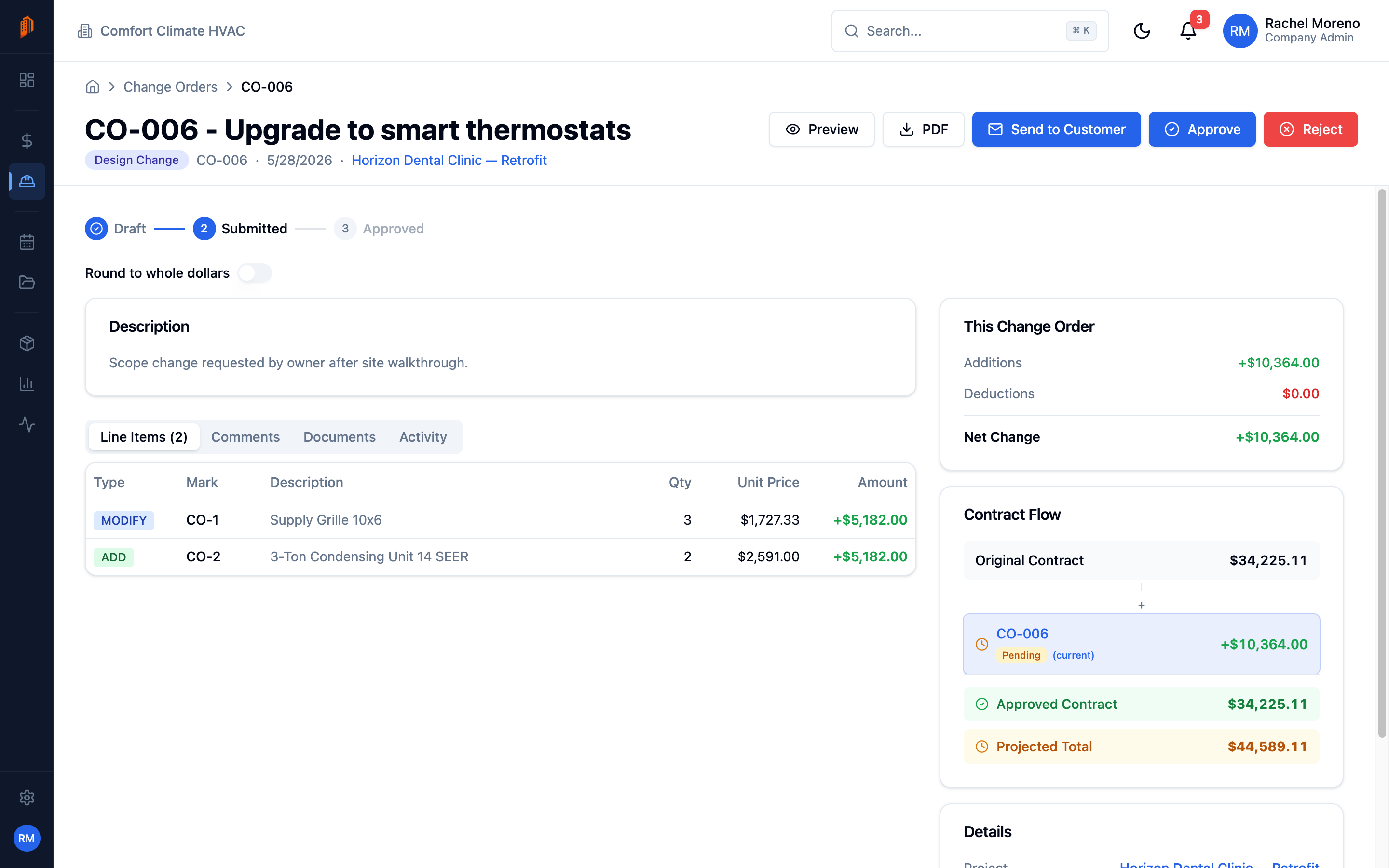Click the company building icon near Comfort Climate HVAC

coord(85,31)
